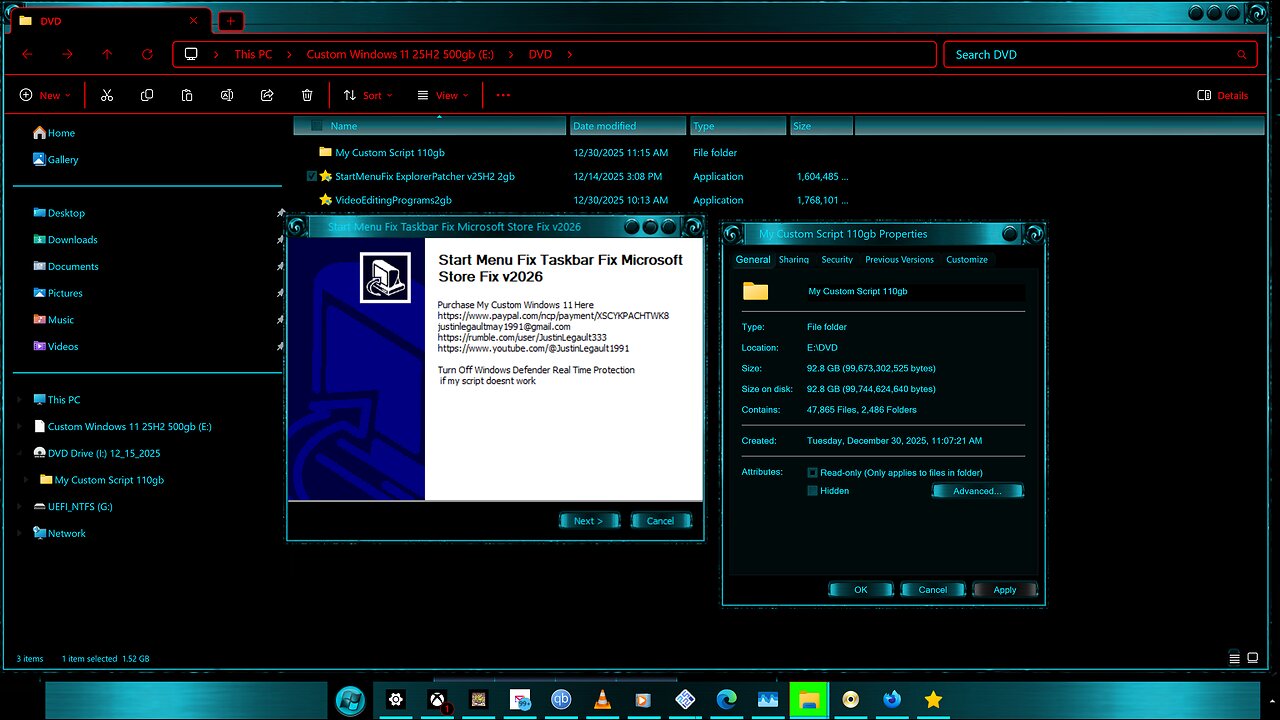
Task: Sort files by the Date modified column
Action: (x=628, y=126)
